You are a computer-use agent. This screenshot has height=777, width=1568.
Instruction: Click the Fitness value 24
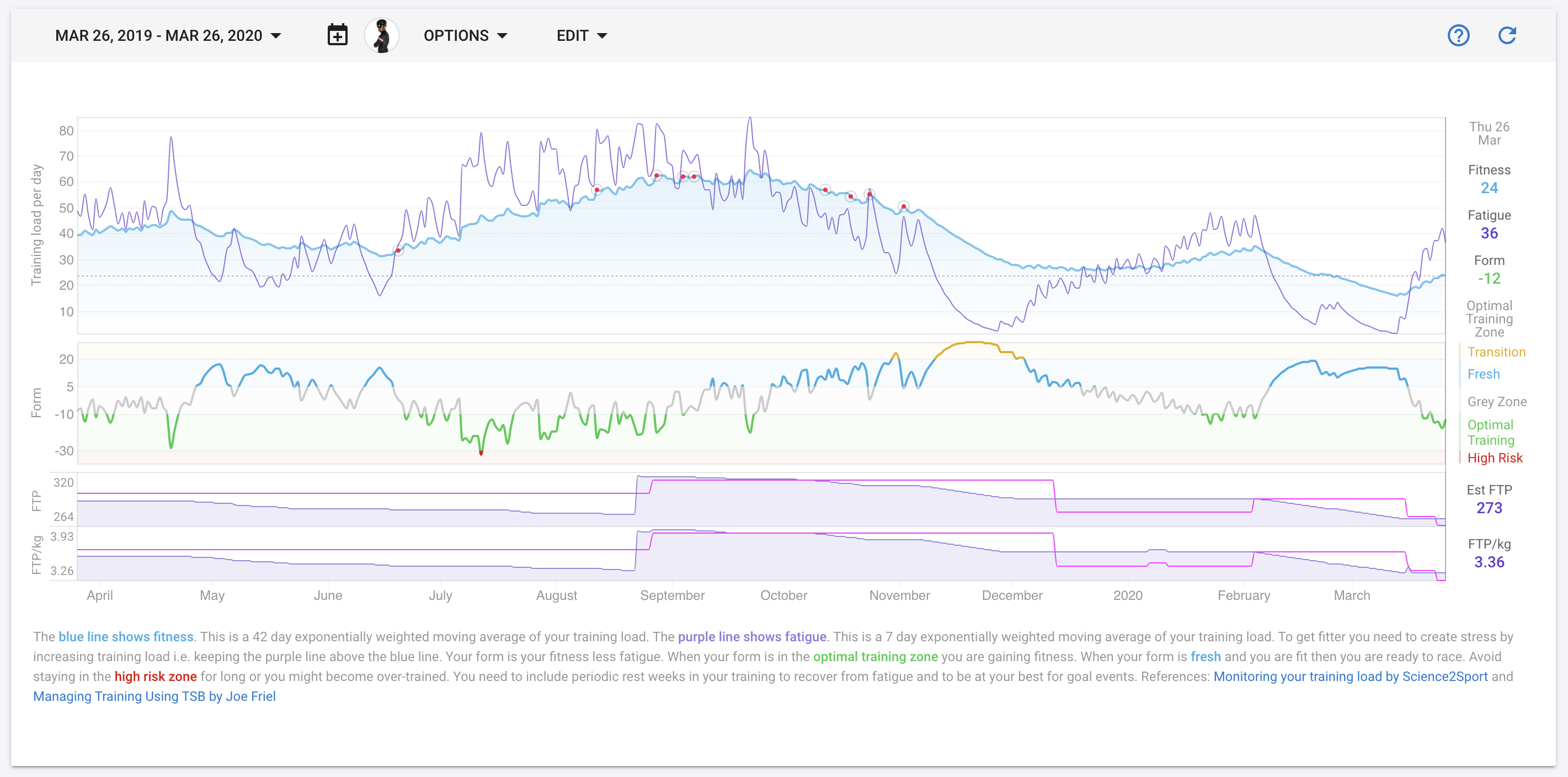click(x=1489, y=188)
